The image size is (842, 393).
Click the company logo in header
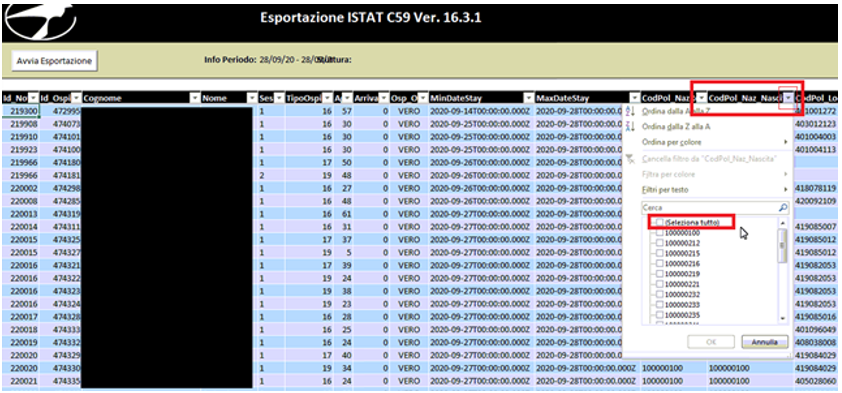(x=40, y=21)
